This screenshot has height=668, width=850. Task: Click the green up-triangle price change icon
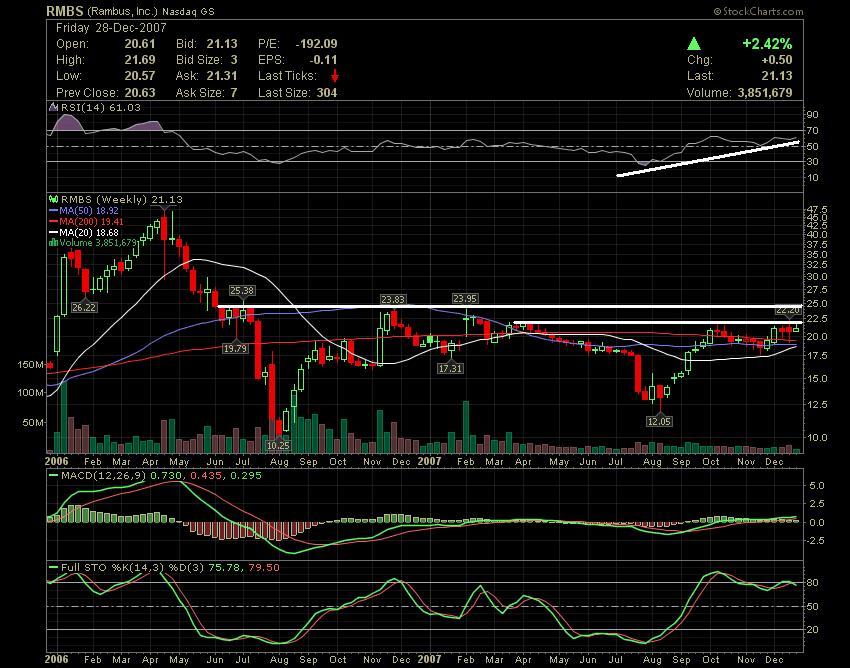pyautogui.click(x=694, y=44)
